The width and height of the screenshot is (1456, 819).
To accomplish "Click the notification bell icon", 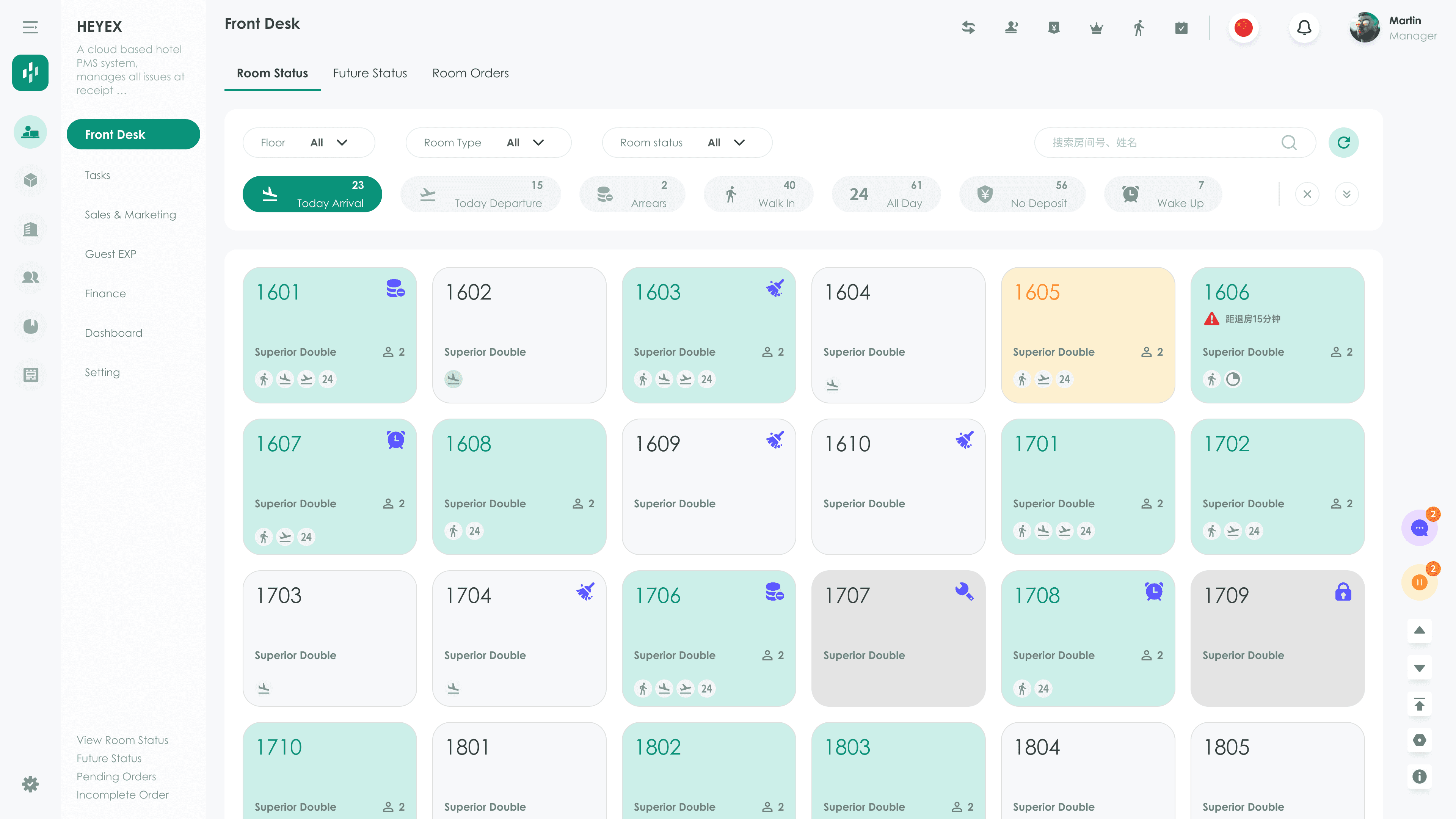I will click(1304, 28).
